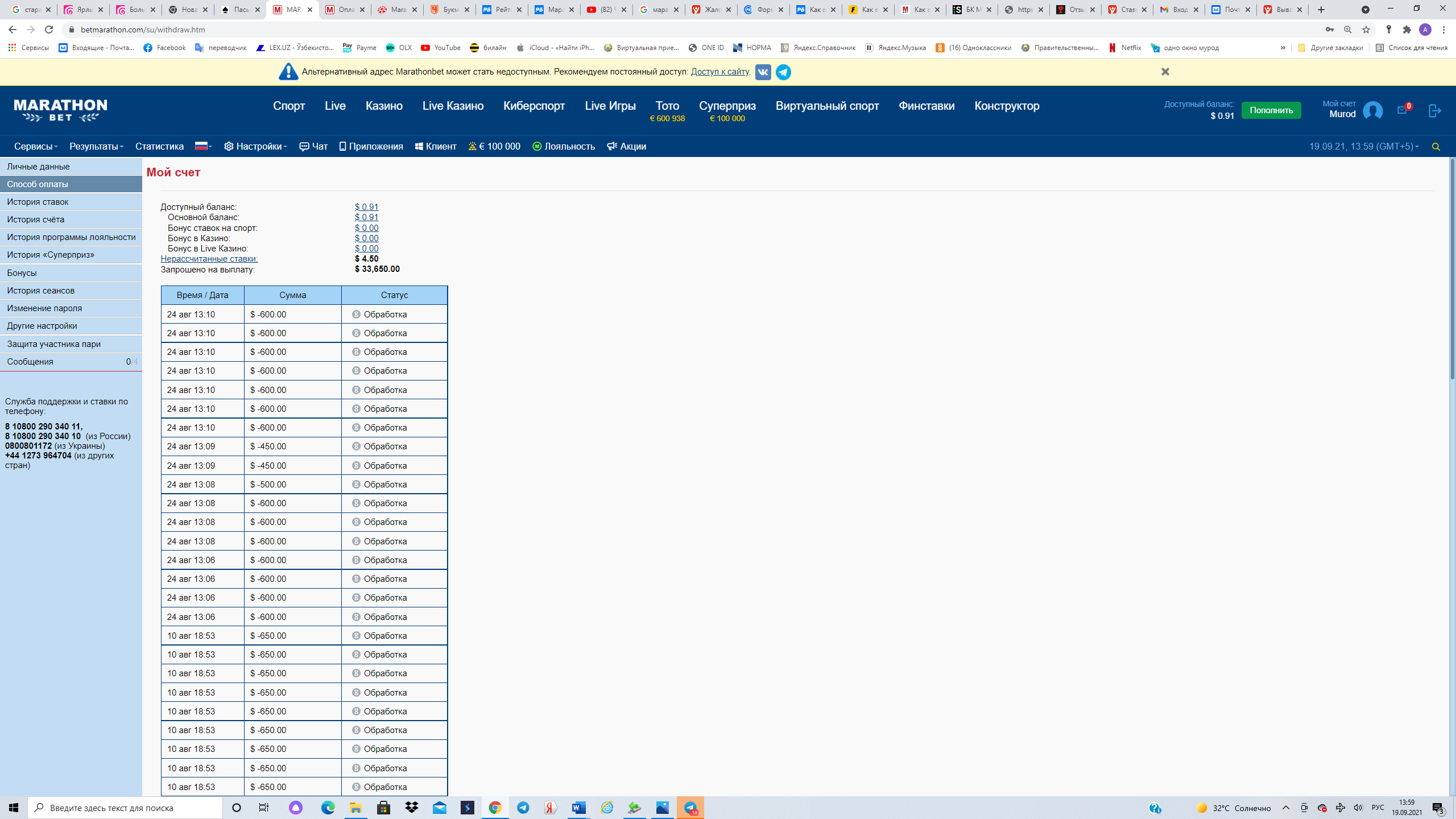Open the language flag selector

203,147
